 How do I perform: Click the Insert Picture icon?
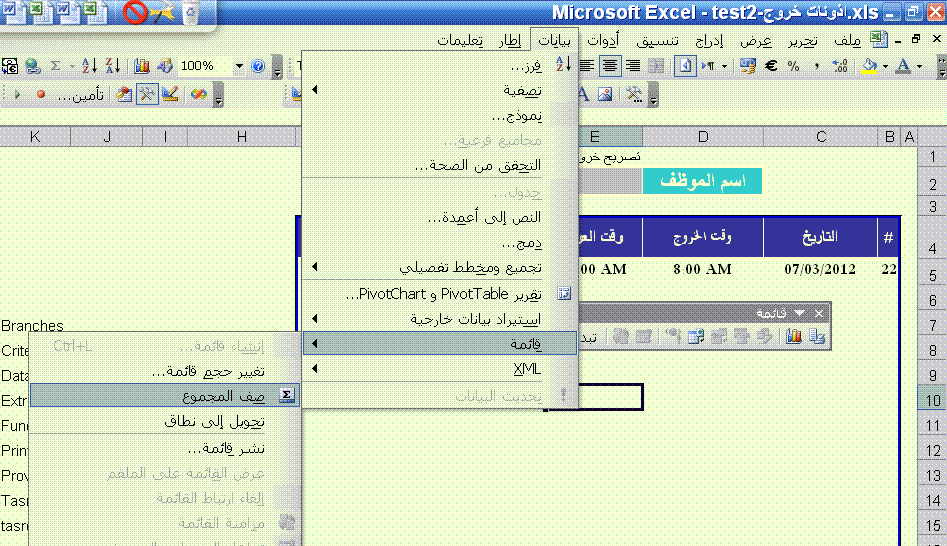pos(605,94)
